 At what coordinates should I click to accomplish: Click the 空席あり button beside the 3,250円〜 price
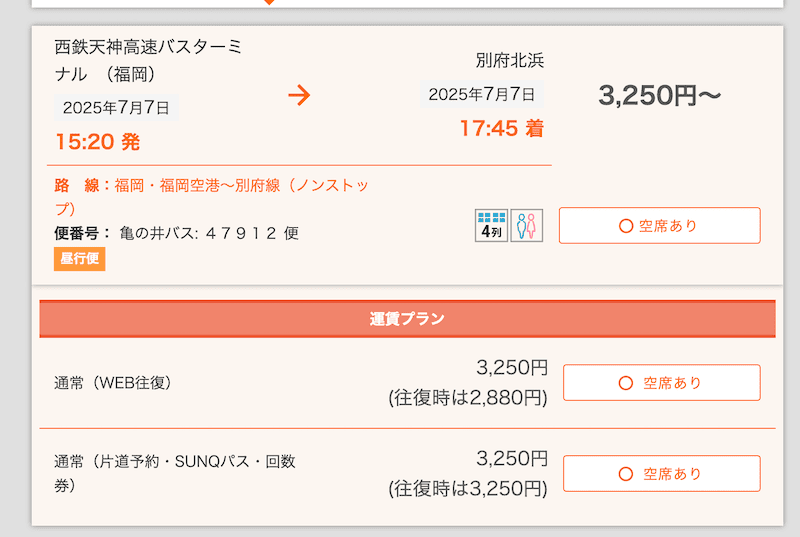point(659,226)
